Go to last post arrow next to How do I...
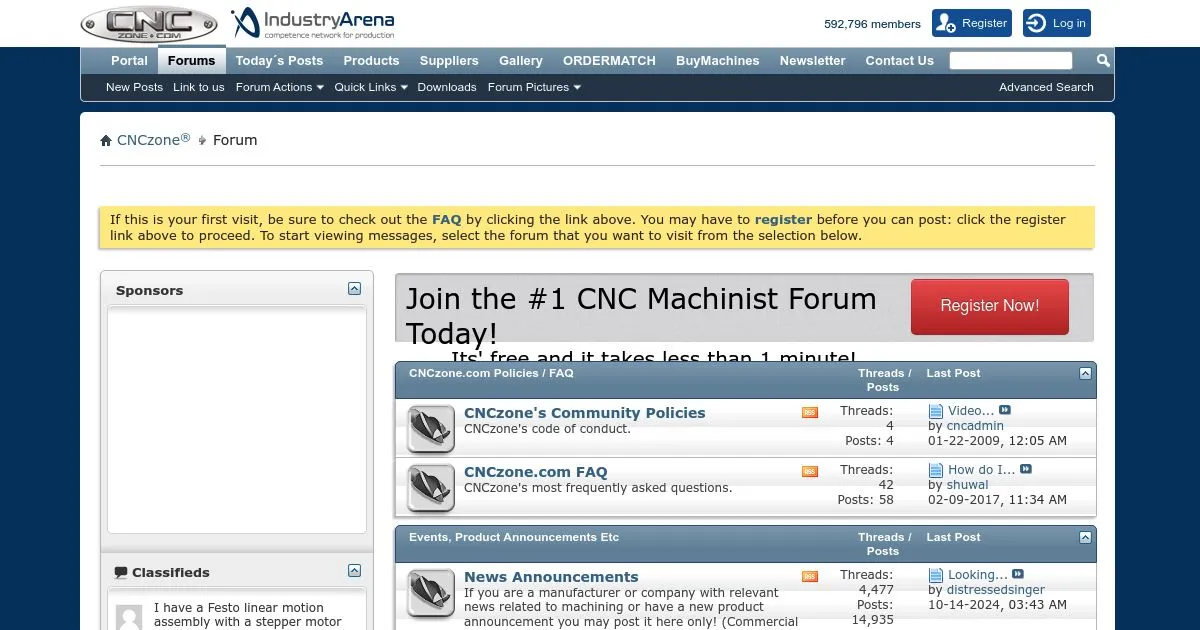Screen dimensions: 1200x630 [1025, 469]
